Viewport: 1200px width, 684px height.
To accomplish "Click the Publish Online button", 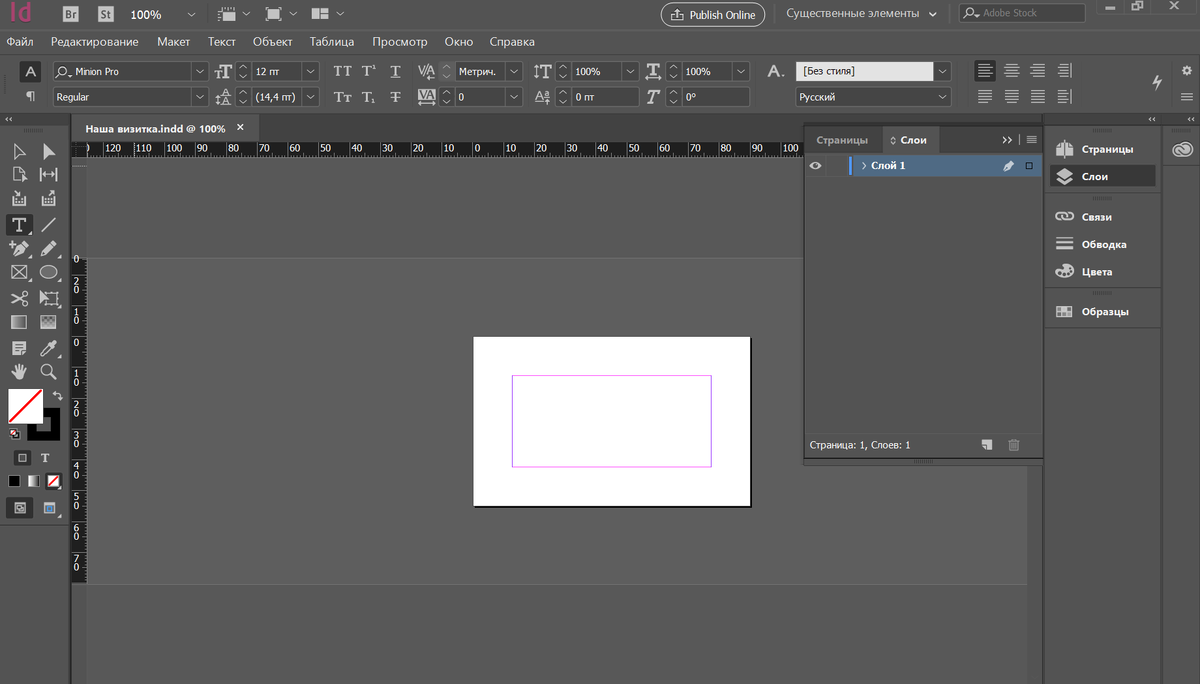I will pos(713,15).
